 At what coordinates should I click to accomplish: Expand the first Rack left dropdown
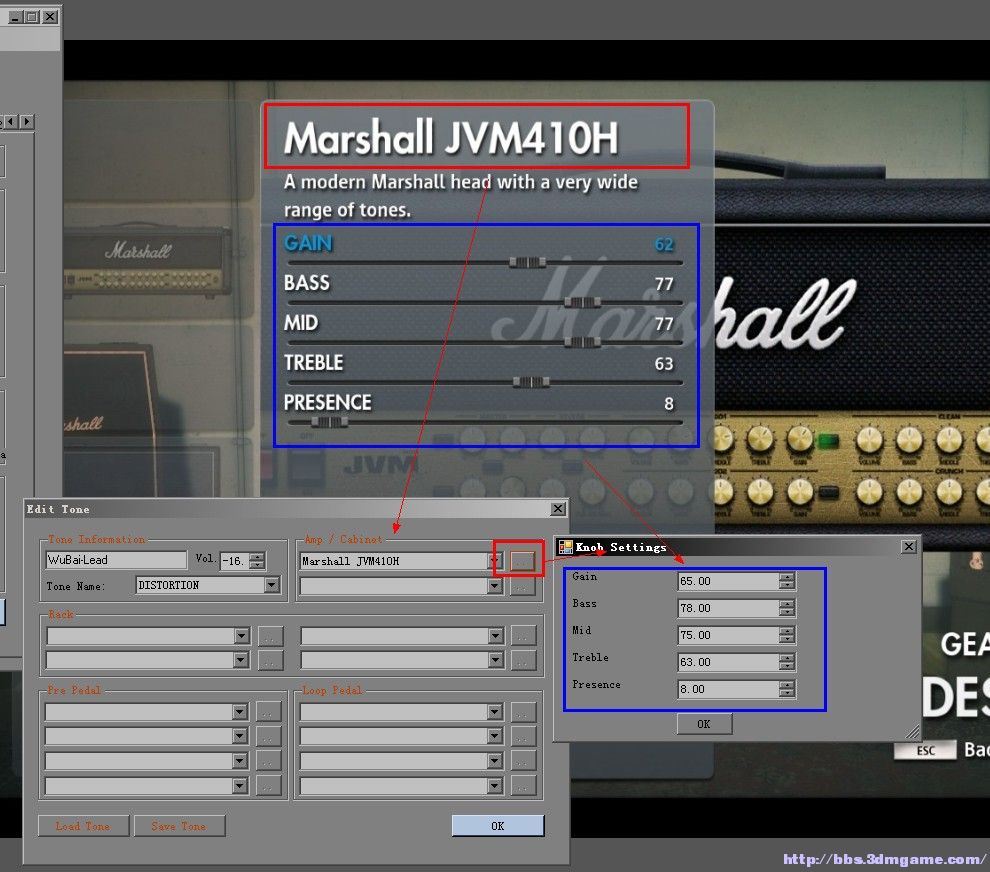[x=242, y=636]
